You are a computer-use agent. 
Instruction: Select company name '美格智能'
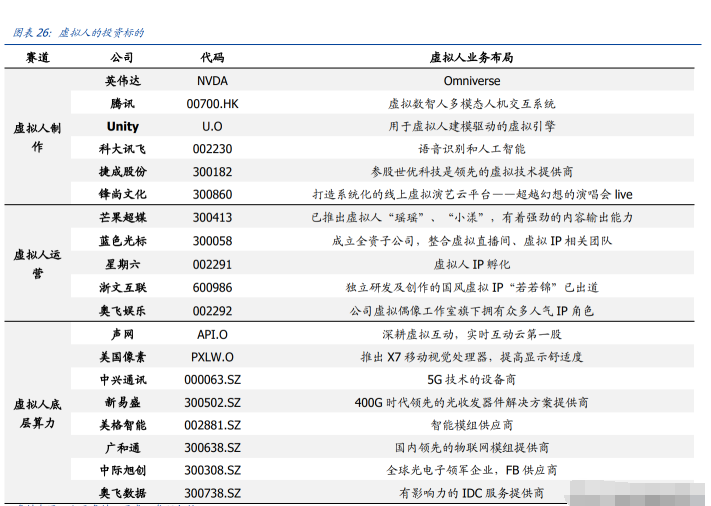pyautogui.click(x=122, y=425)
